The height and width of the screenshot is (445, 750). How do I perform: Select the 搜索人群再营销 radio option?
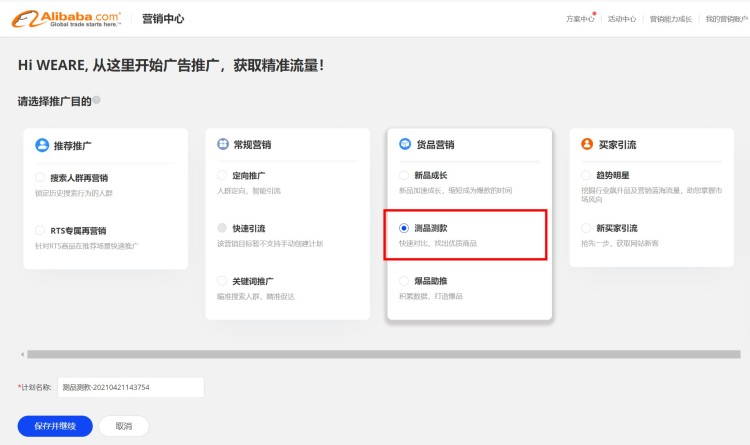click(40, 178)
